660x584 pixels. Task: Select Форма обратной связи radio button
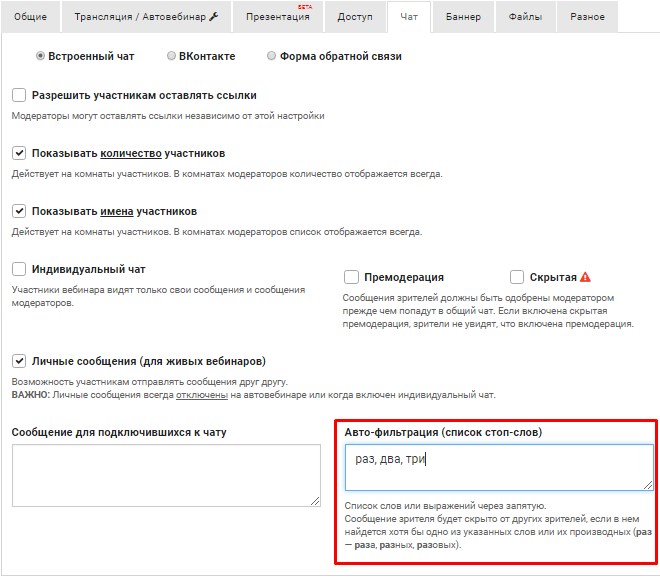tap(272, 56)
